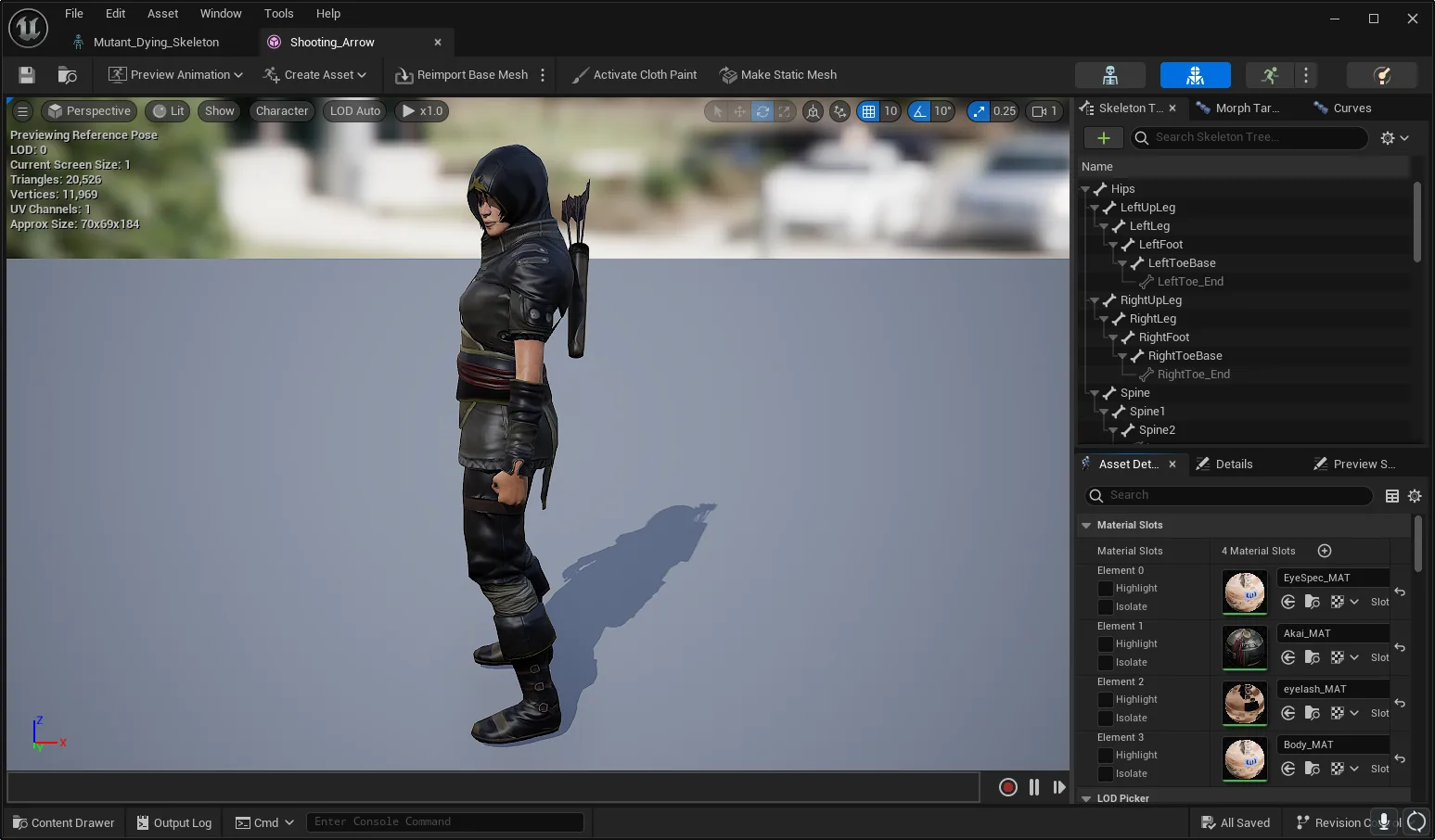Collapse the Material Slots section
Viewport: 1435px width, 840px height.
click(x=1086, y=526)
